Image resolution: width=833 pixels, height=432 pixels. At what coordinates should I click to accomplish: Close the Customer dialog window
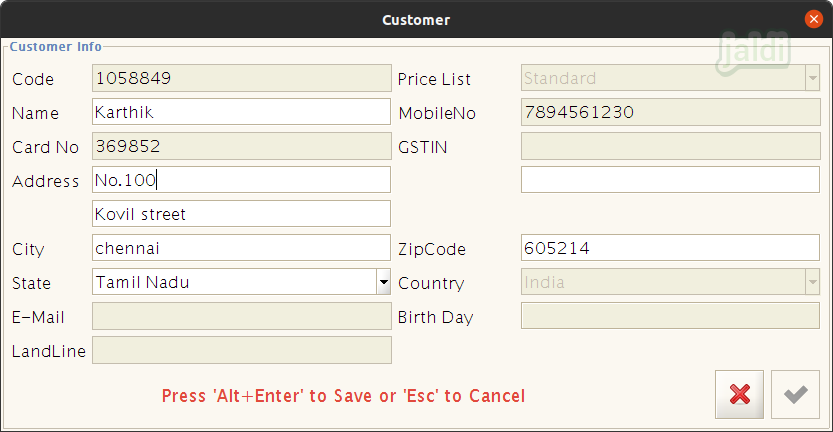(x=813, y=19)
